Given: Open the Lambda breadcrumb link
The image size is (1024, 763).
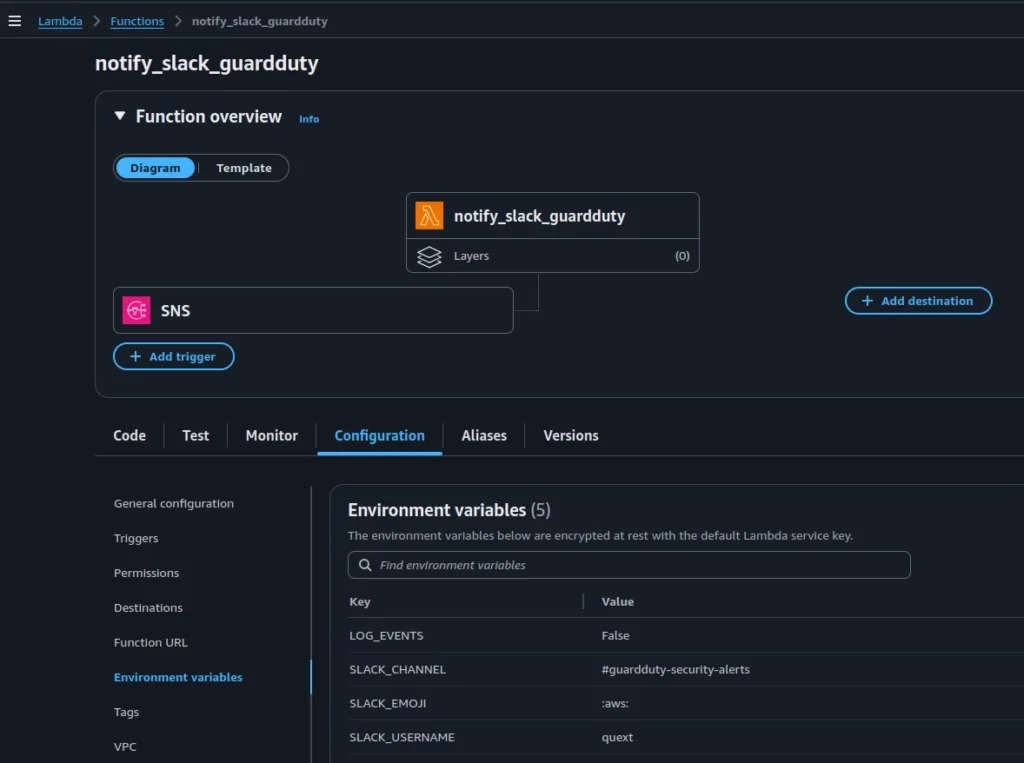Looking at the screenshot, I should point(60,21).
